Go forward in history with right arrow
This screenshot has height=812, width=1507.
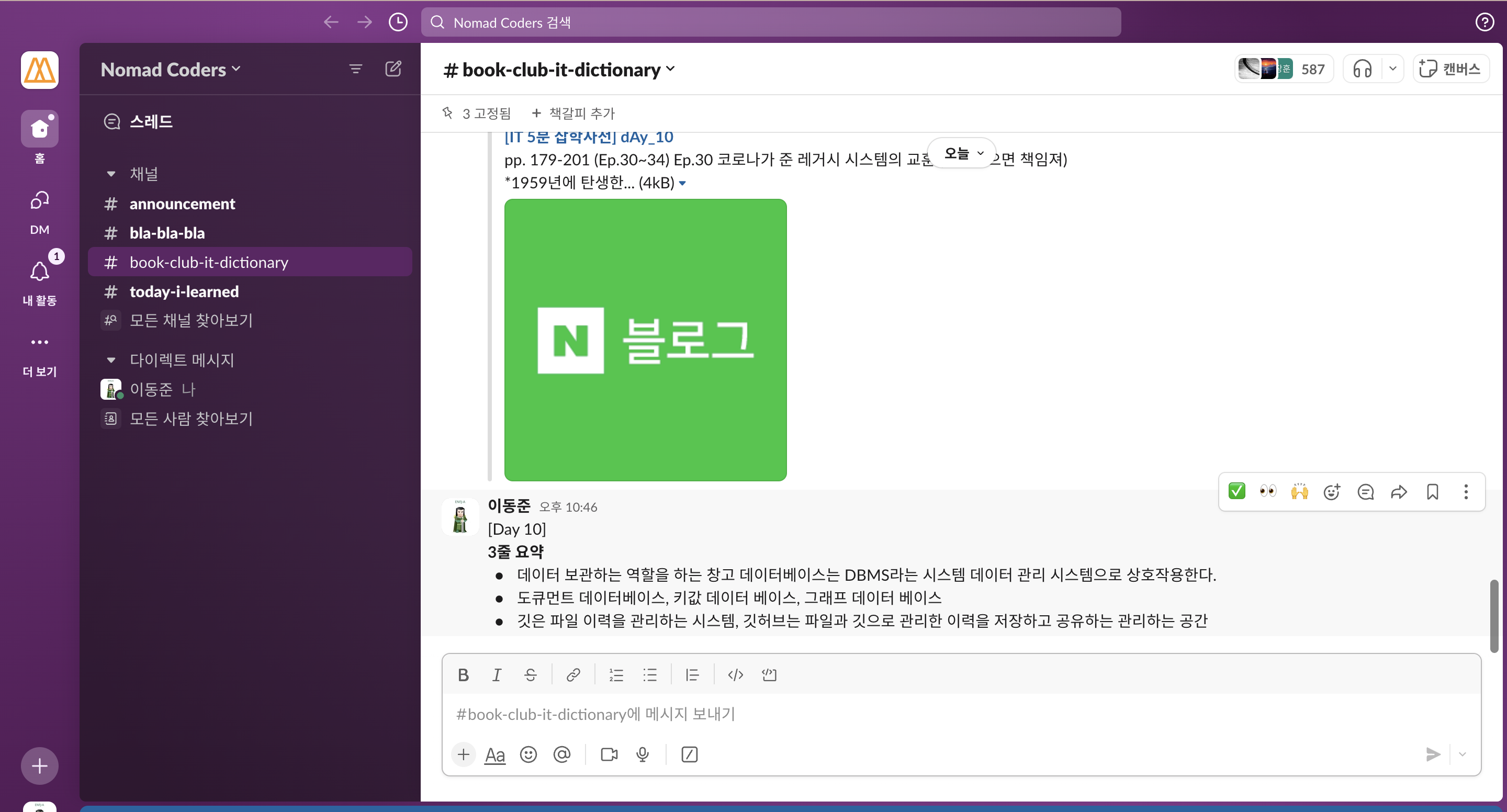point(365,22)
